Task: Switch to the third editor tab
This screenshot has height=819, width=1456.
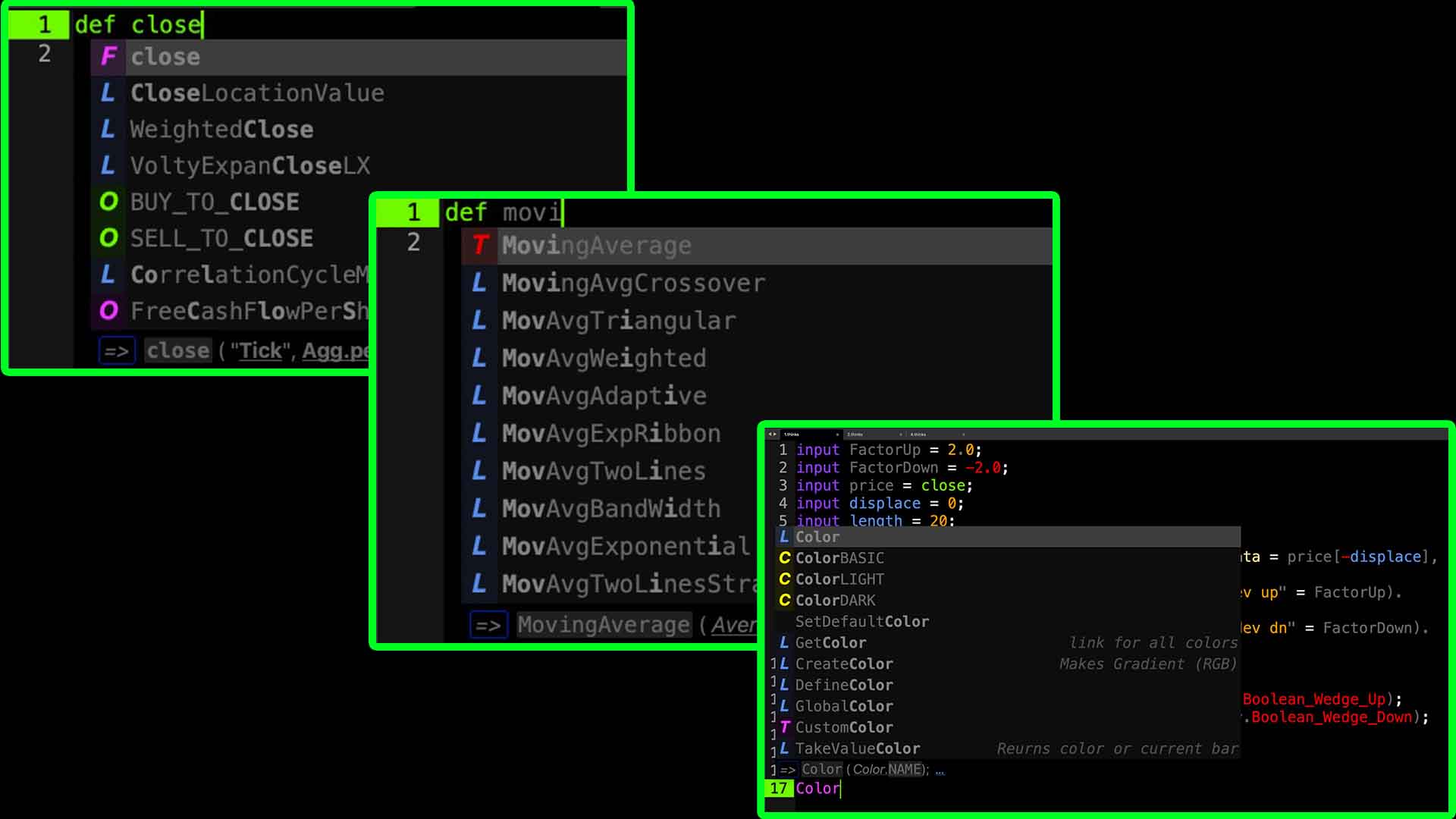Action: tap(918, 435)
